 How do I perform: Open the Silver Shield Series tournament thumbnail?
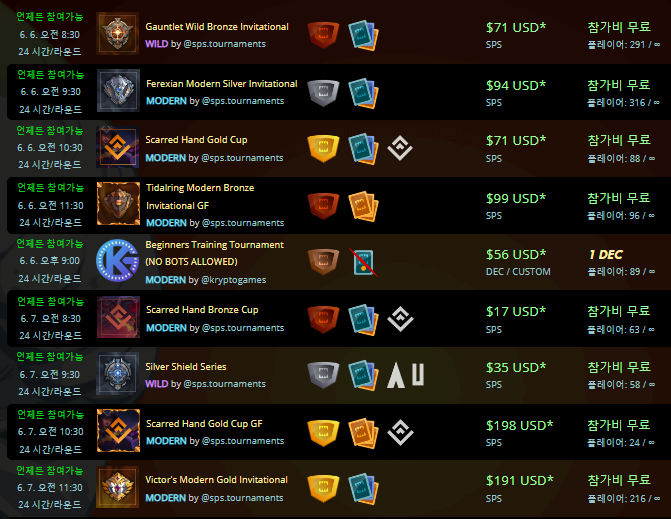118,374
